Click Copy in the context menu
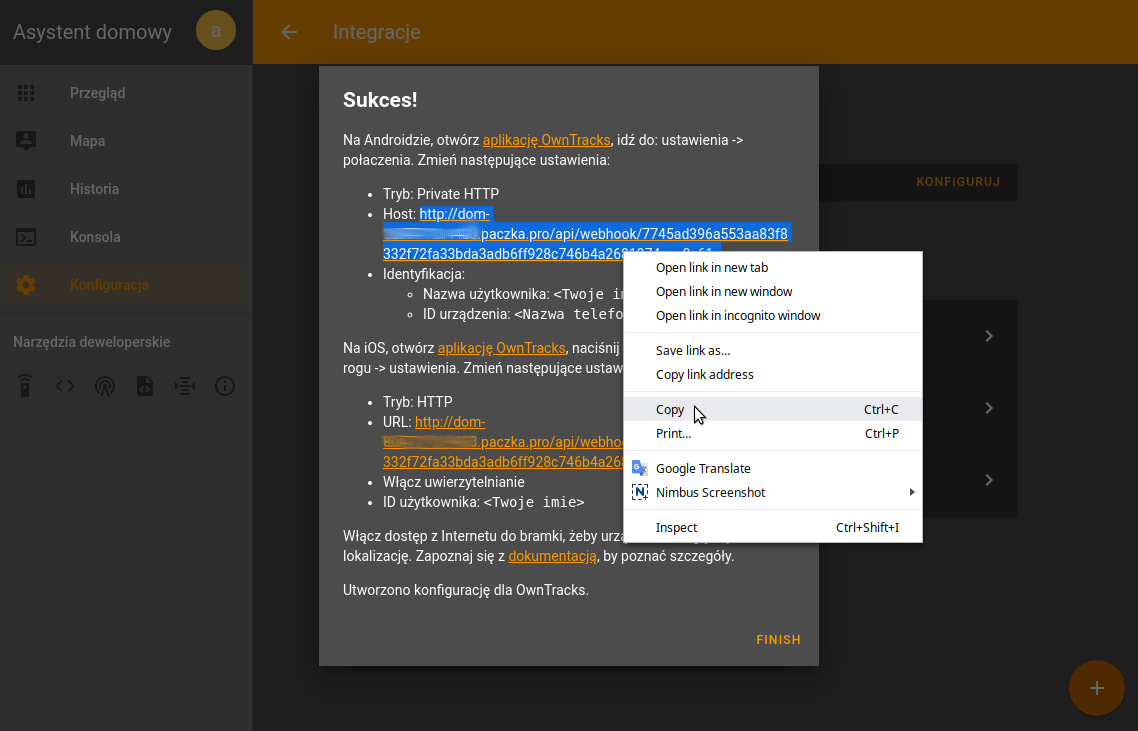Screen dimensions: 1138x731 tap(773, 409)
